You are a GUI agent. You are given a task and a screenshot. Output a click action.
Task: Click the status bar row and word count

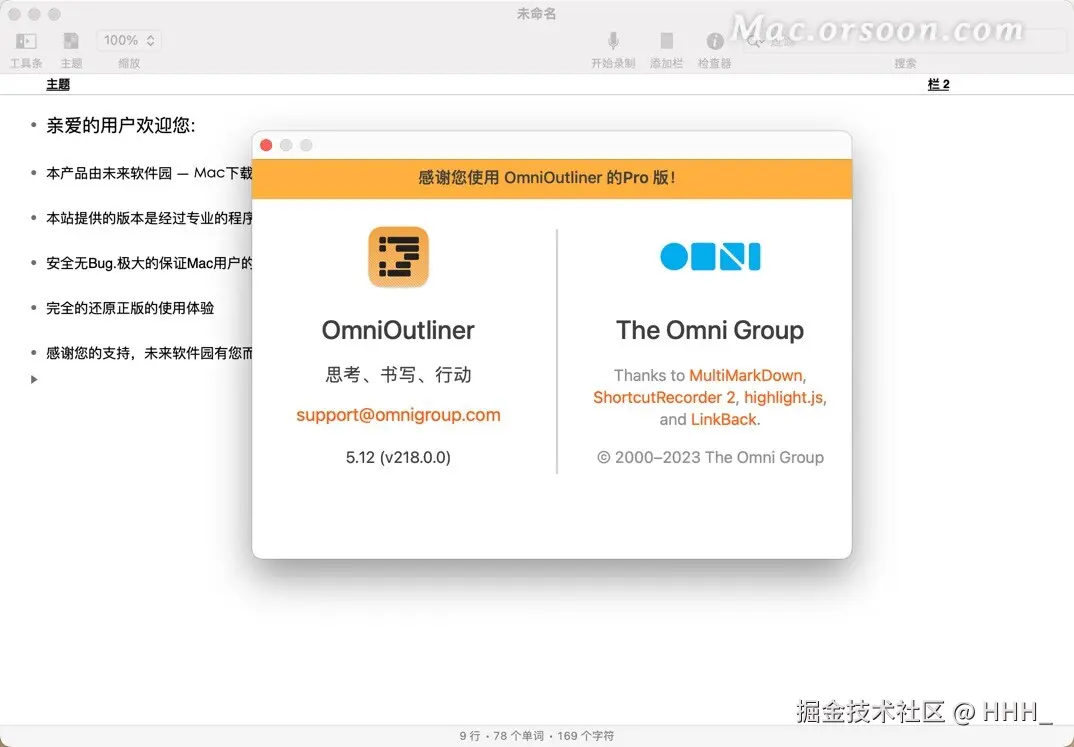(537, 736)
